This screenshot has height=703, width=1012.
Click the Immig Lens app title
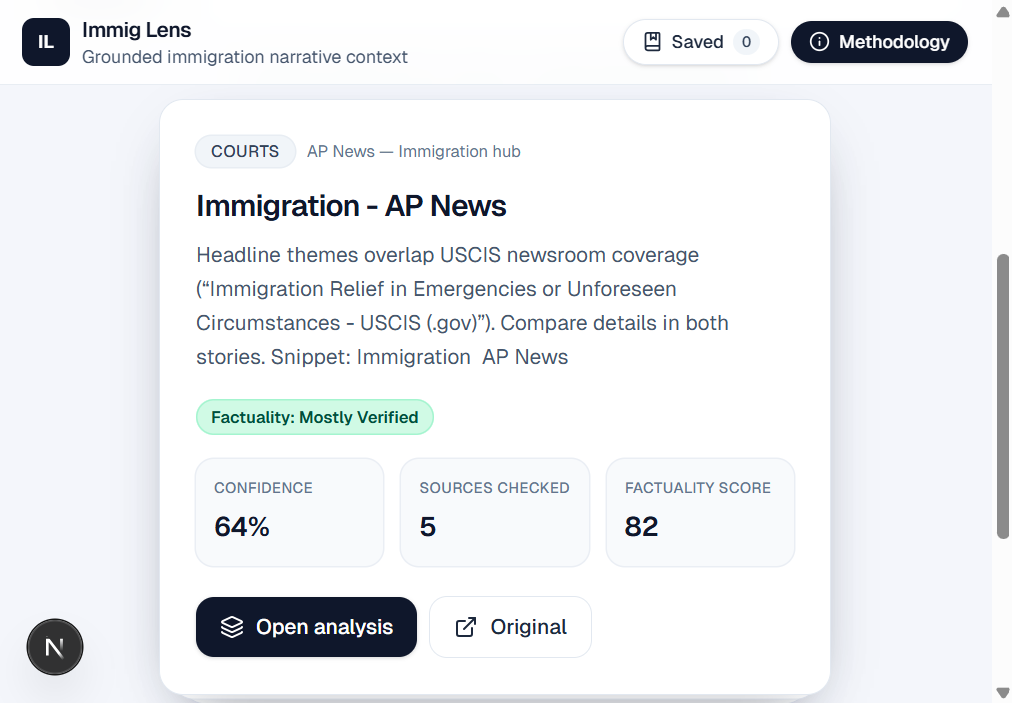pyautogui.click(x=136, y=30)
